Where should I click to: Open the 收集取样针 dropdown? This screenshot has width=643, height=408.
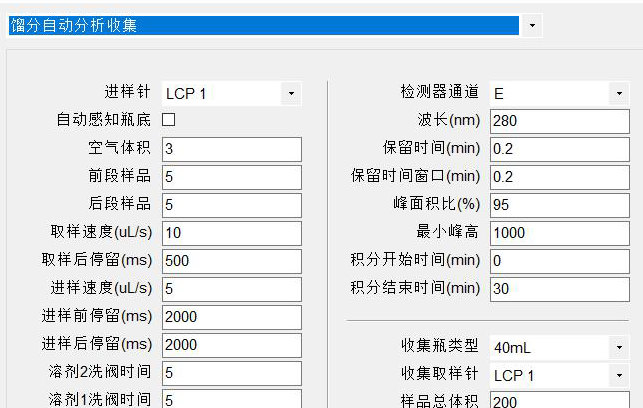pyautogui.click(x=619, y=376)
